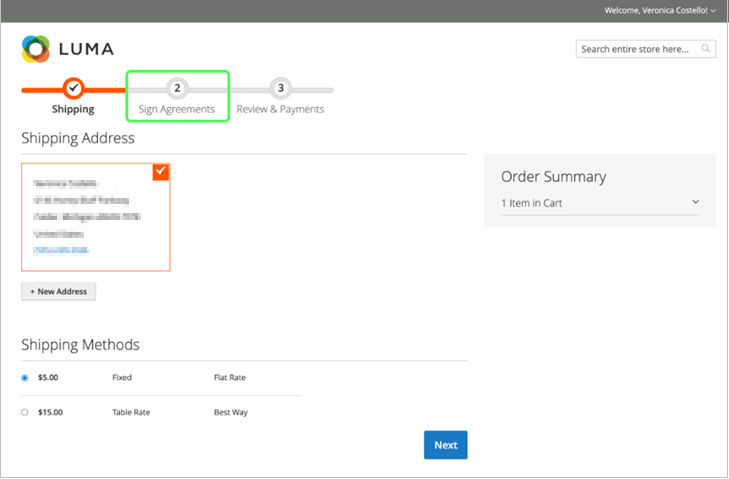Expand the 1 Item in Cart chevron
Image resolution: width=729 pixels, height=479 pixels.
[x=695, y=203]
